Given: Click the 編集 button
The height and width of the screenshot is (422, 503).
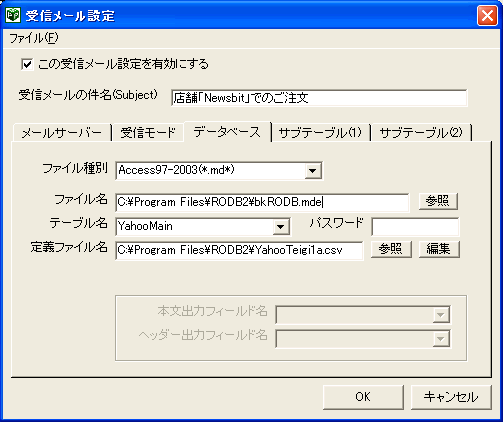Looking at the screenshot, I should click(439, 249).
